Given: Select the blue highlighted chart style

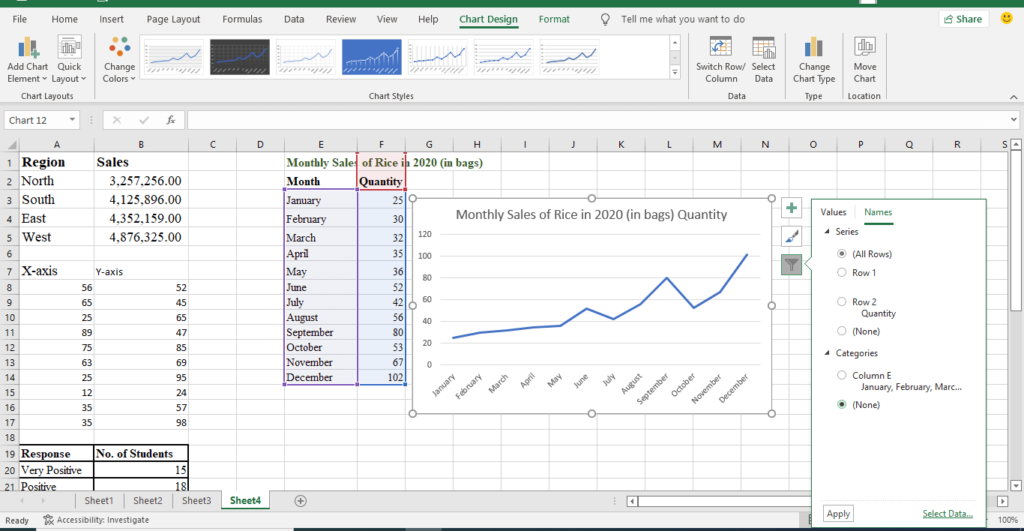Looking at the screenshot, I should [372, 57].
